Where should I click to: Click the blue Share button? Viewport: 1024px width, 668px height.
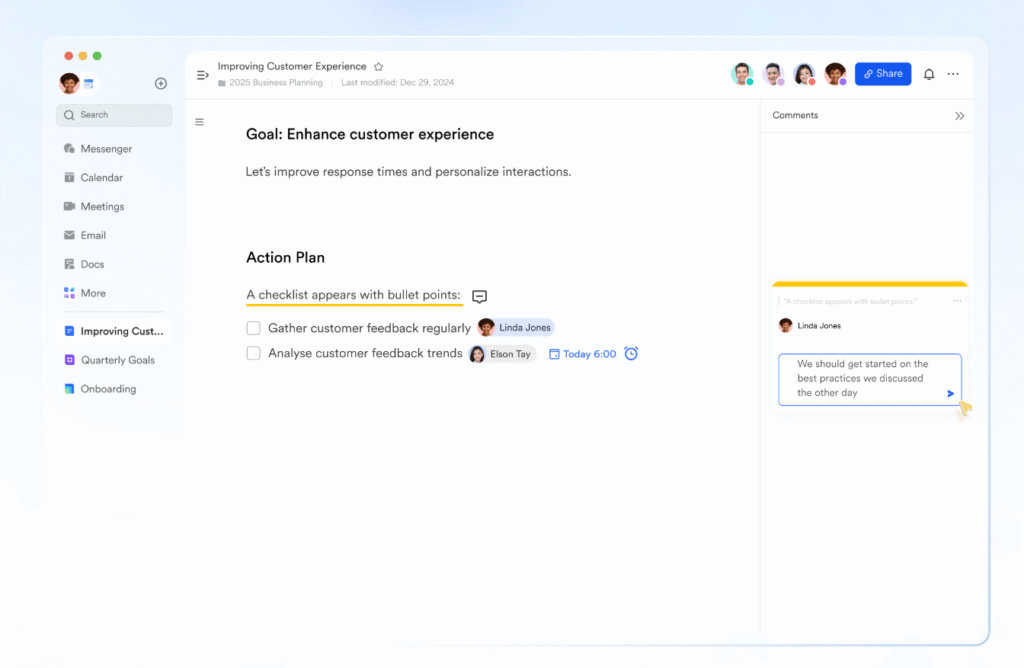883,74
